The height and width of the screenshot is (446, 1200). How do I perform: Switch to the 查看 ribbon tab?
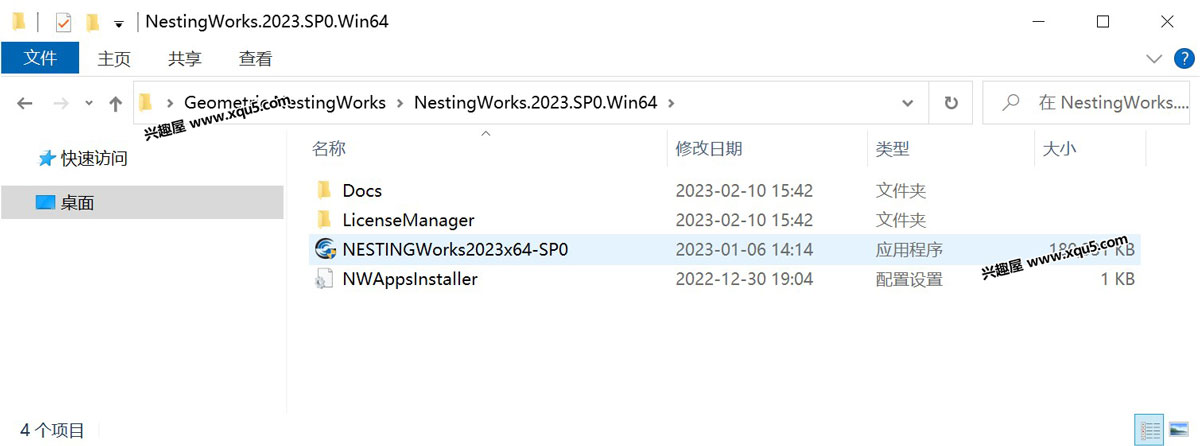pyautogui.click(x=255, y=59)
